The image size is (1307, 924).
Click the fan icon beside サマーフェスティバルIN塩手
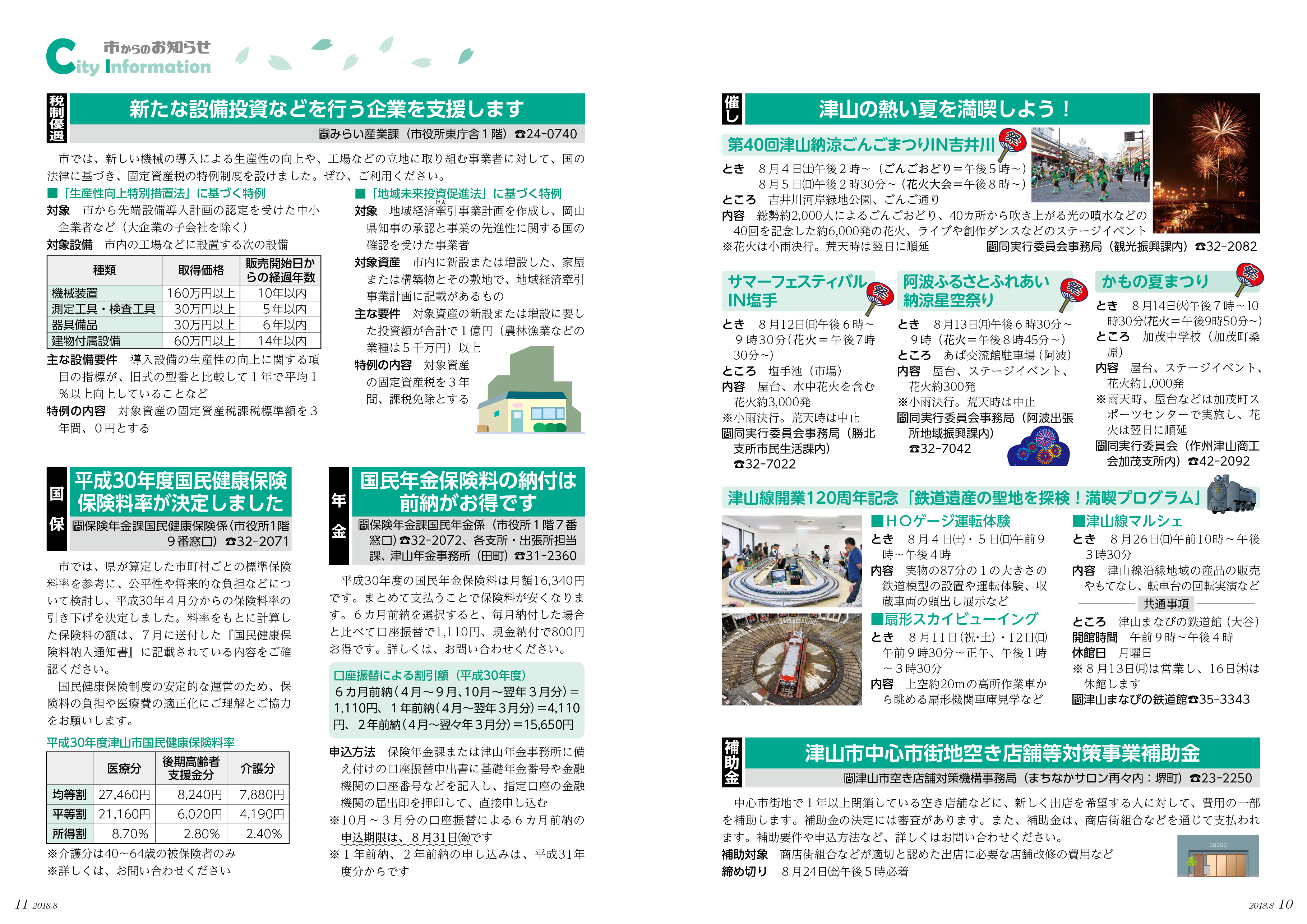[x=879, y=298]
